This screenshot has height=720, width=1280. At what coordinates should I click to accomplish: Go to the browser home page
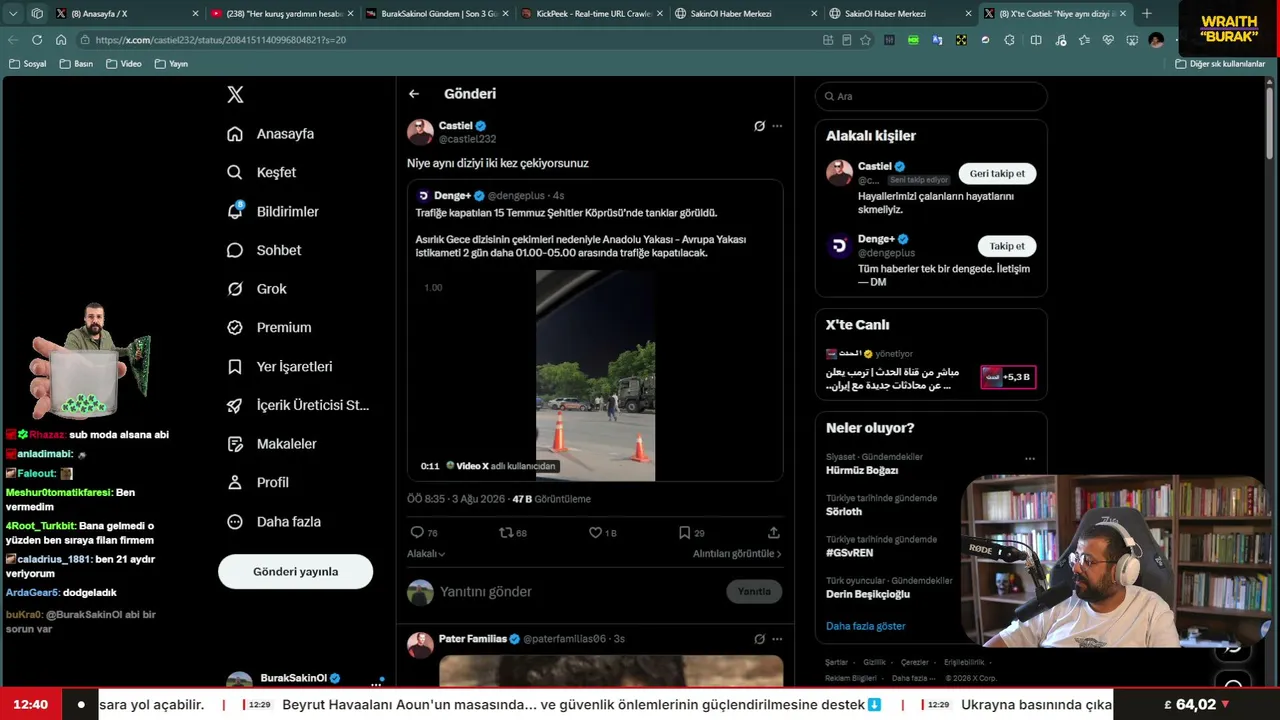click(x=61, y=40)
